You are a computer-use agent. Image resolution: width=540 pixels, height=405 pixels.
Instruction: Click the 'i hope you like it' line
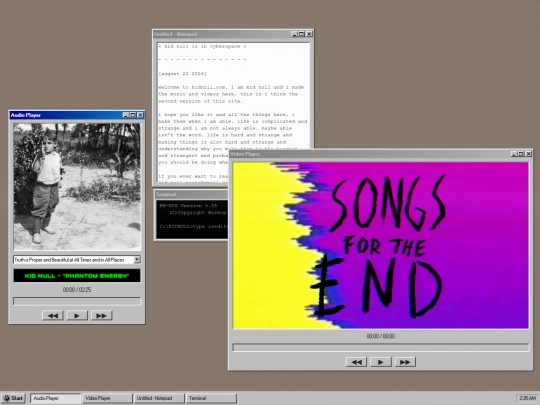click(x=226, y=114)
